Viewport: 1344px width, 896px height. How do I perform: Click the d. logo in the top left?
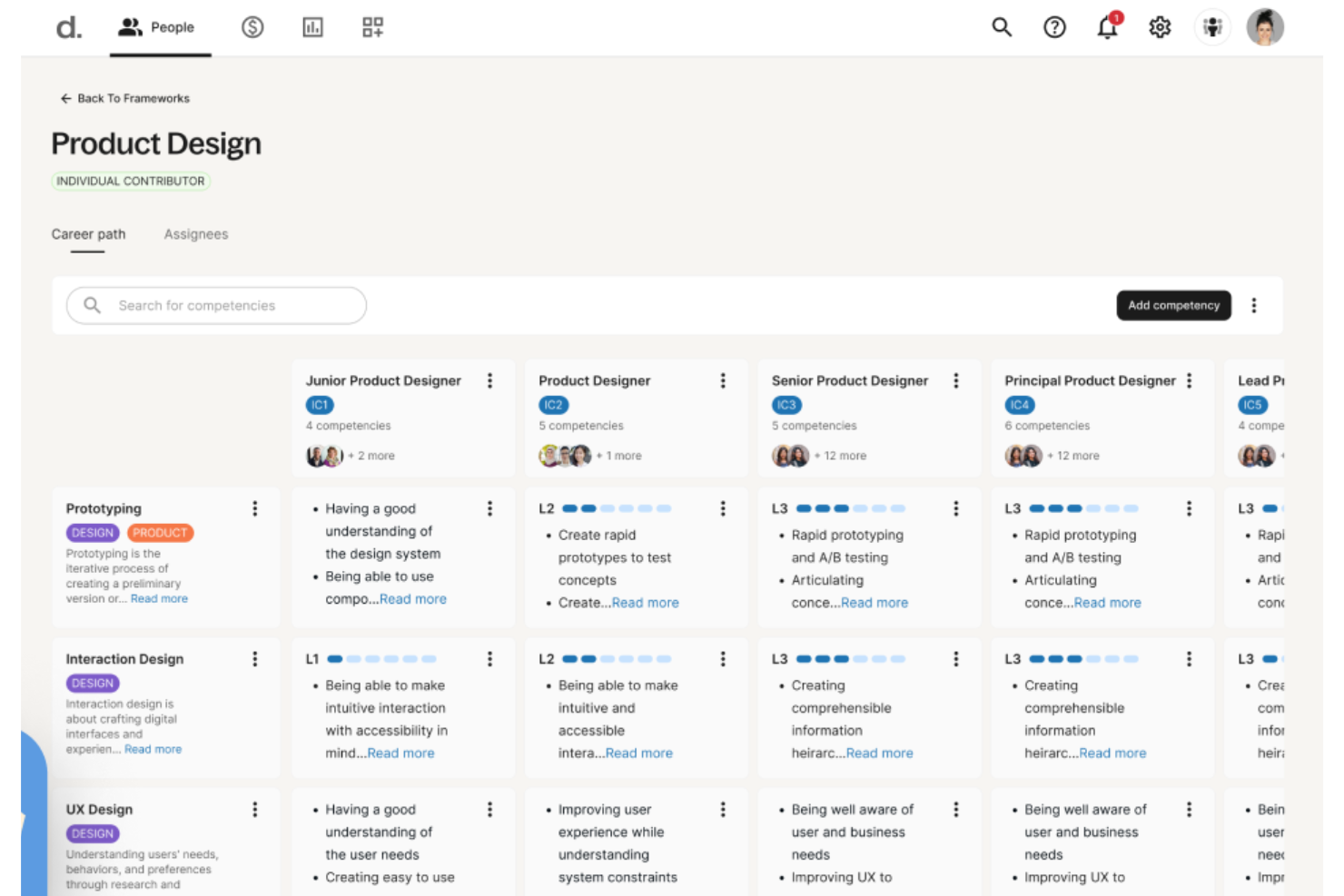68,27
